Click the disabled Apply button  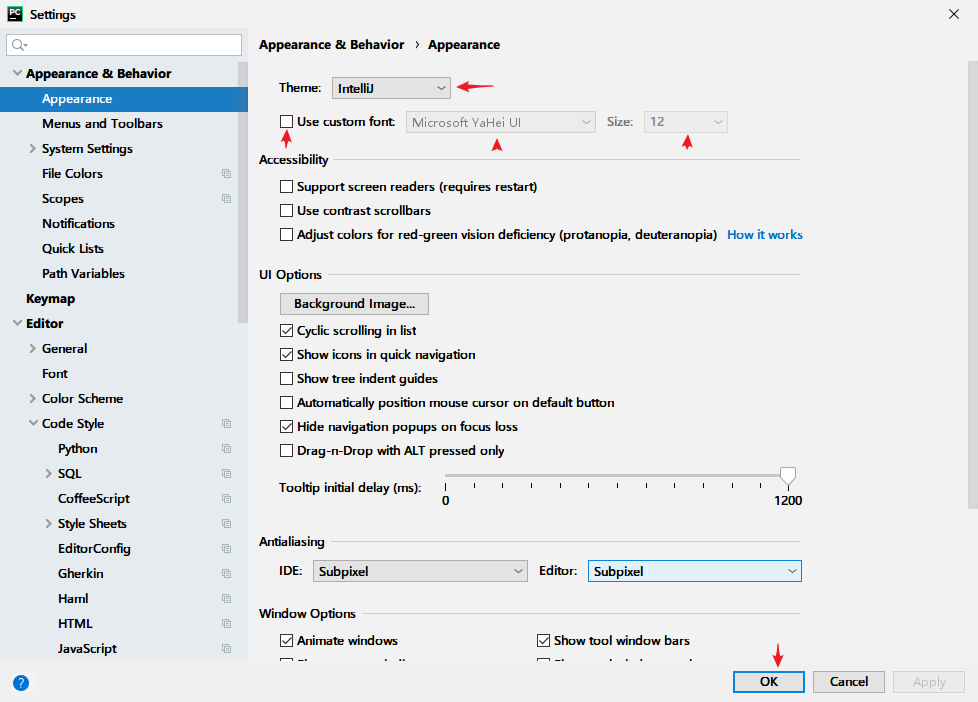(x=929, y=681)
